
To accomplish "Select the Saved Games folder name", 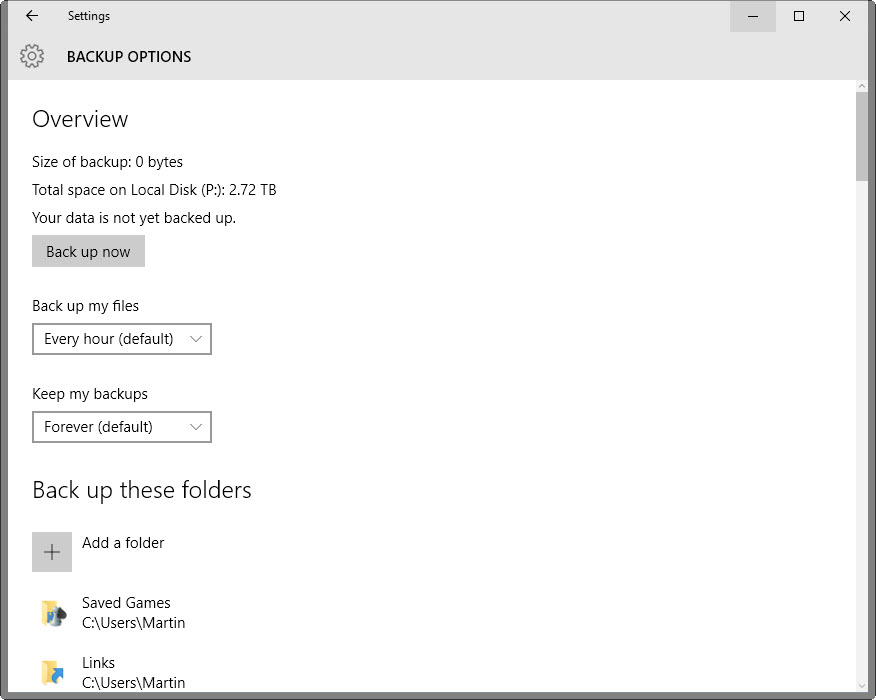I will (x=126, y=603).
